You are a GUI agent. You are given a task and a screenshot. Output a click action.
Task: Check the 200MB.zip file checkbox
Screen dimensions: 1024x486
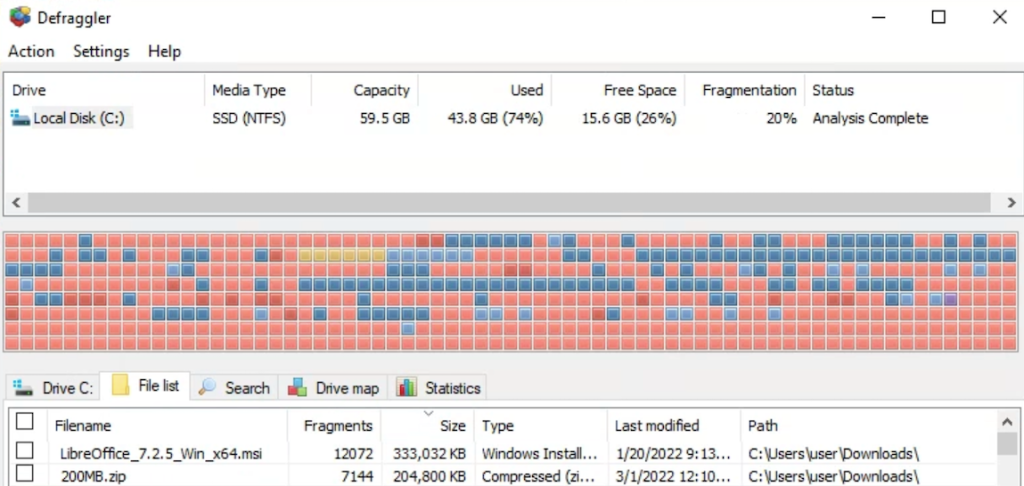(25, 474)
